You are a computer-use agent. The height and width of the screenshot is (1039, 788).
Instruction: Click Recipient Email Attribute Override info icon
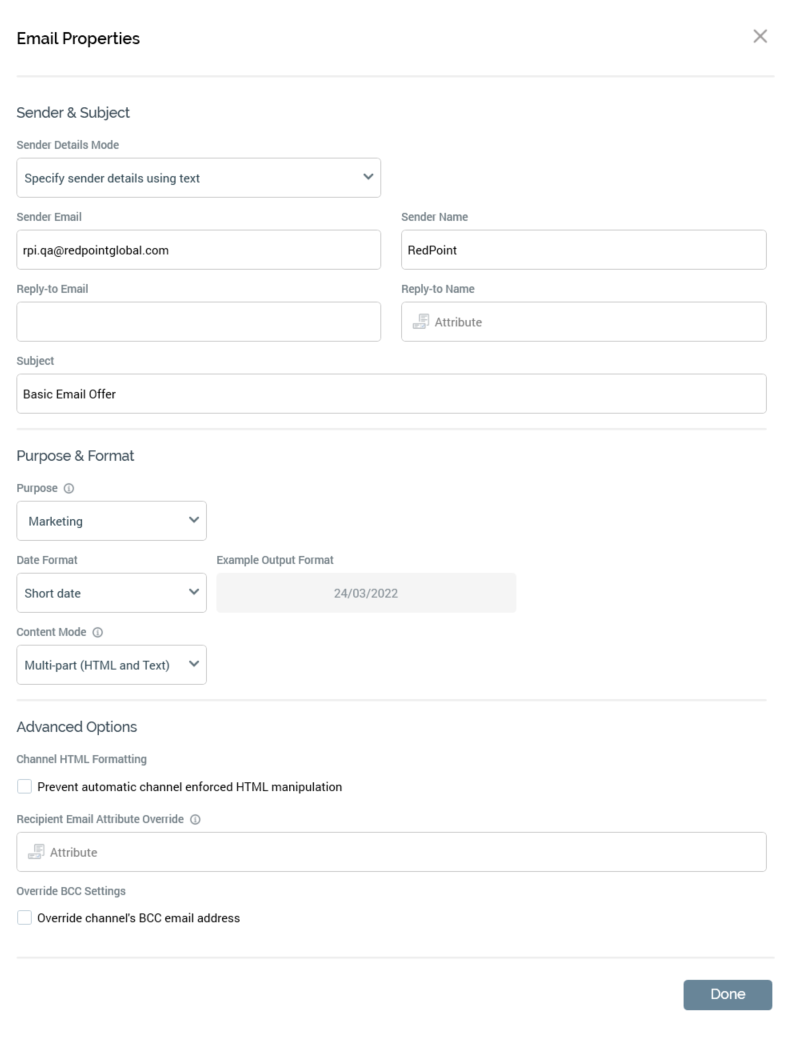[195, 819]
